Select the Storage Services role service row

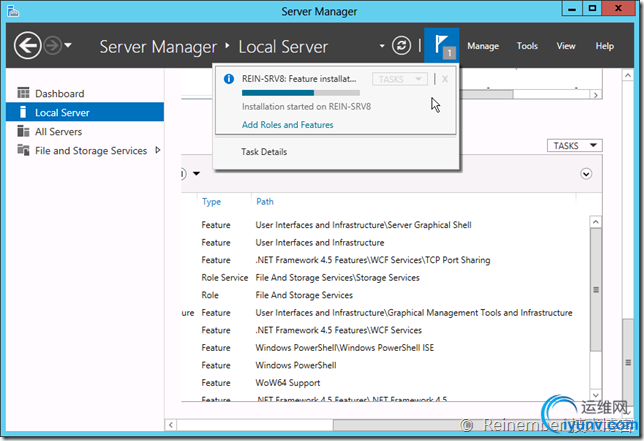(x=384, y=278)
